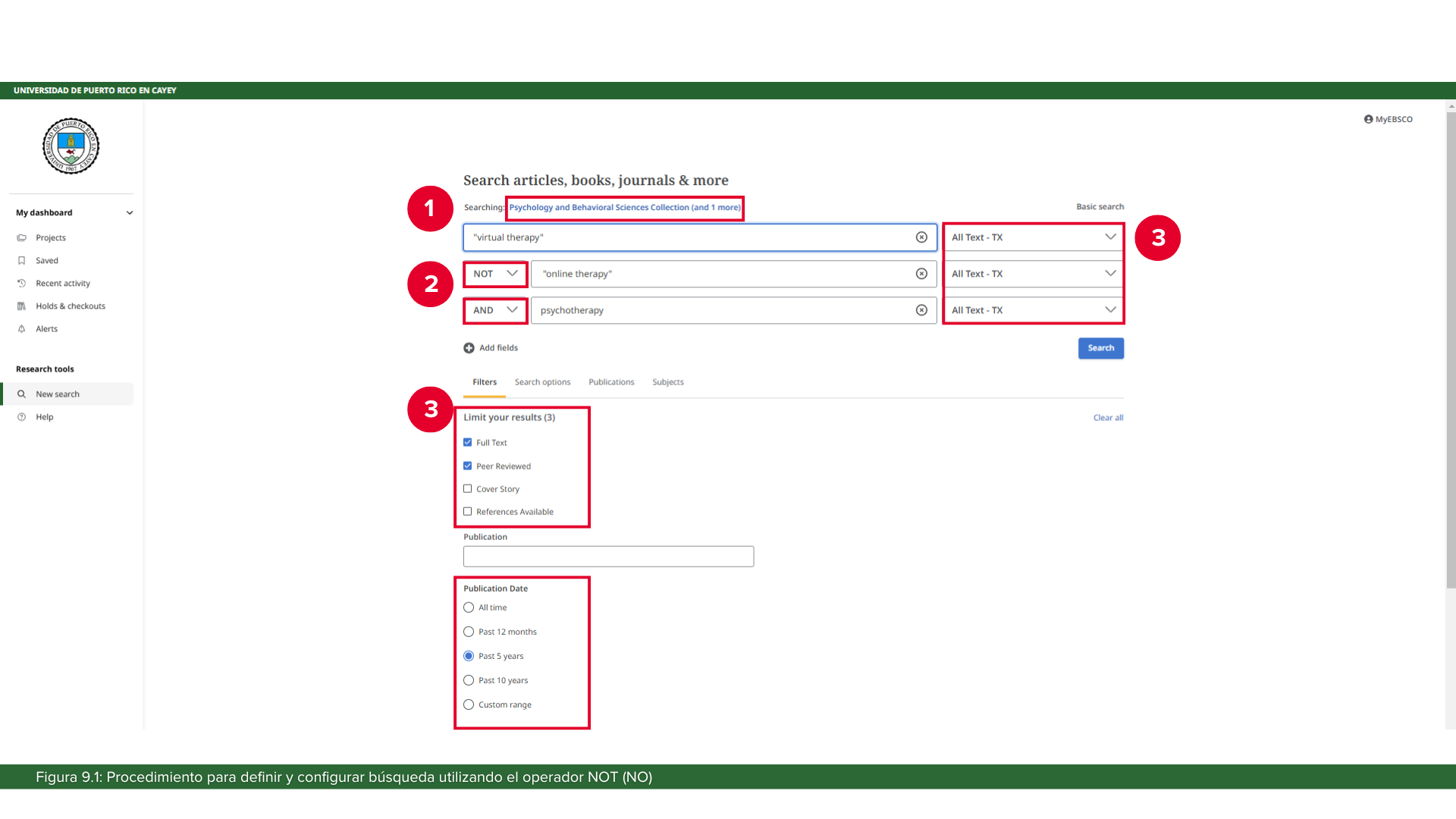Open the NOT boolean operator dropdown
The image size is (1456, 819).
495,274
